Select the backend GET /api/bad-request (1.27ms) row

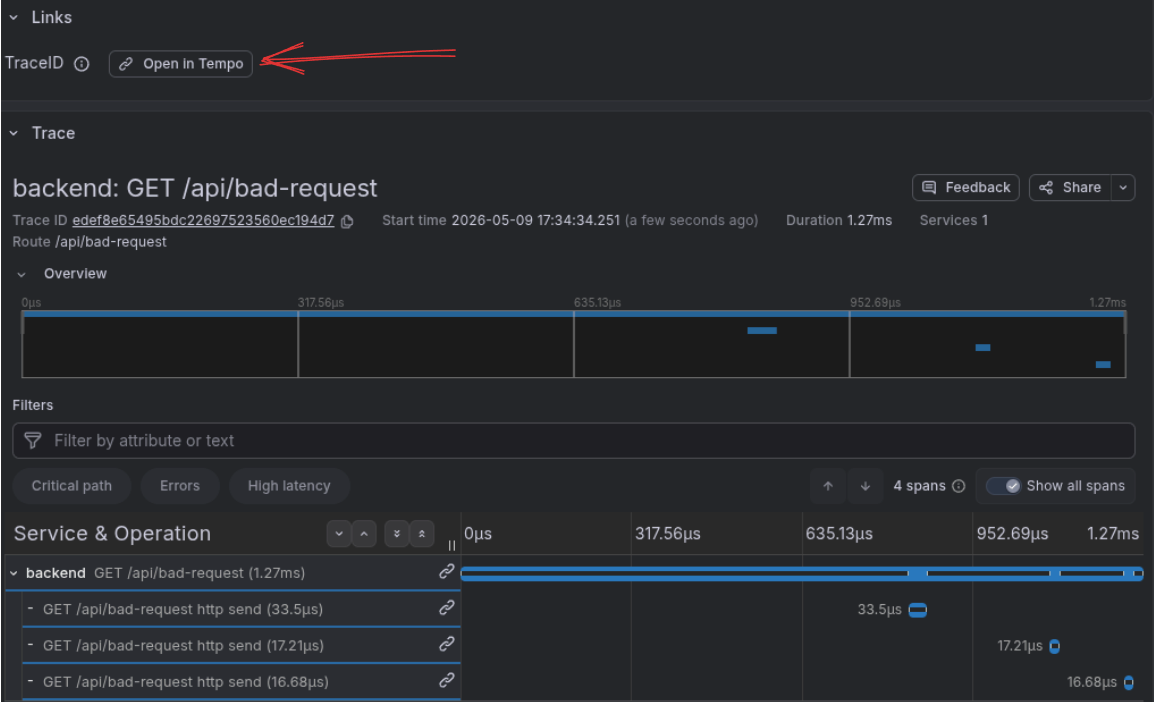[233, 572]
